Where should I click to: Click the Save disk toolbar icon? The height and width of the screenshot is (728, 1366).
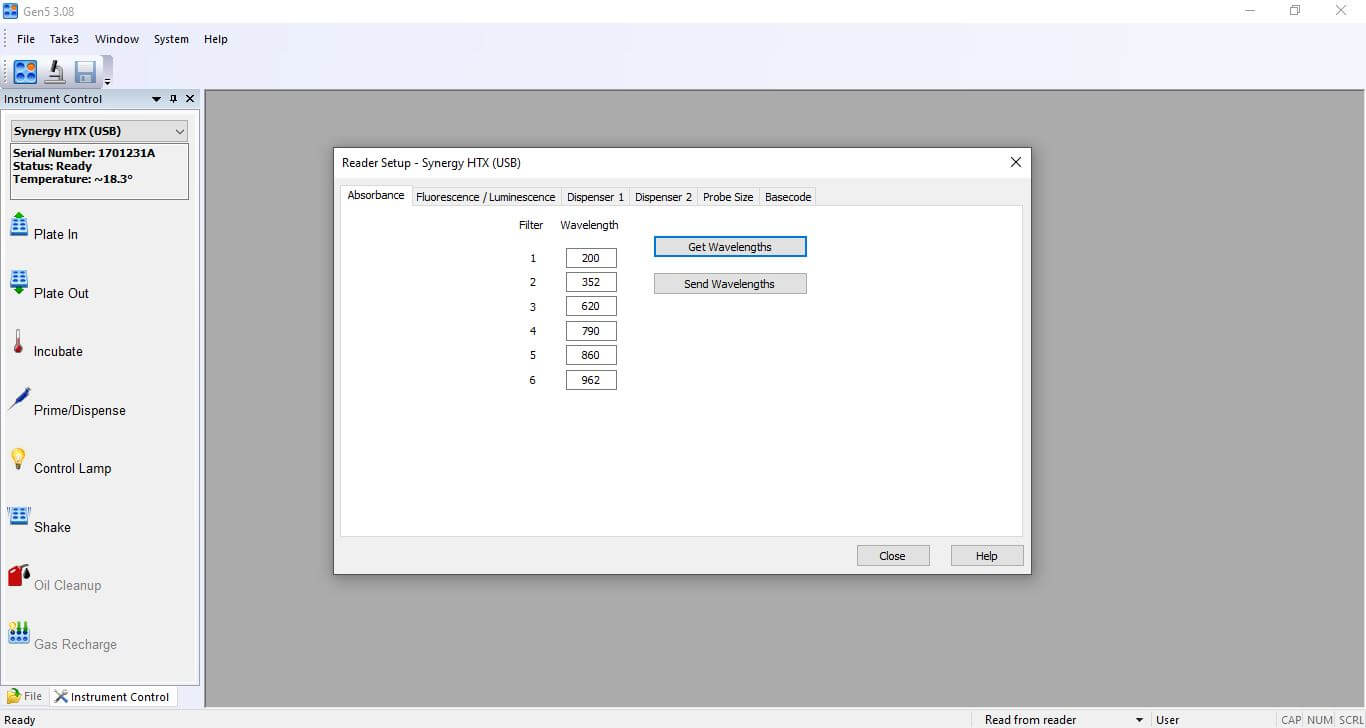point(85,72)
